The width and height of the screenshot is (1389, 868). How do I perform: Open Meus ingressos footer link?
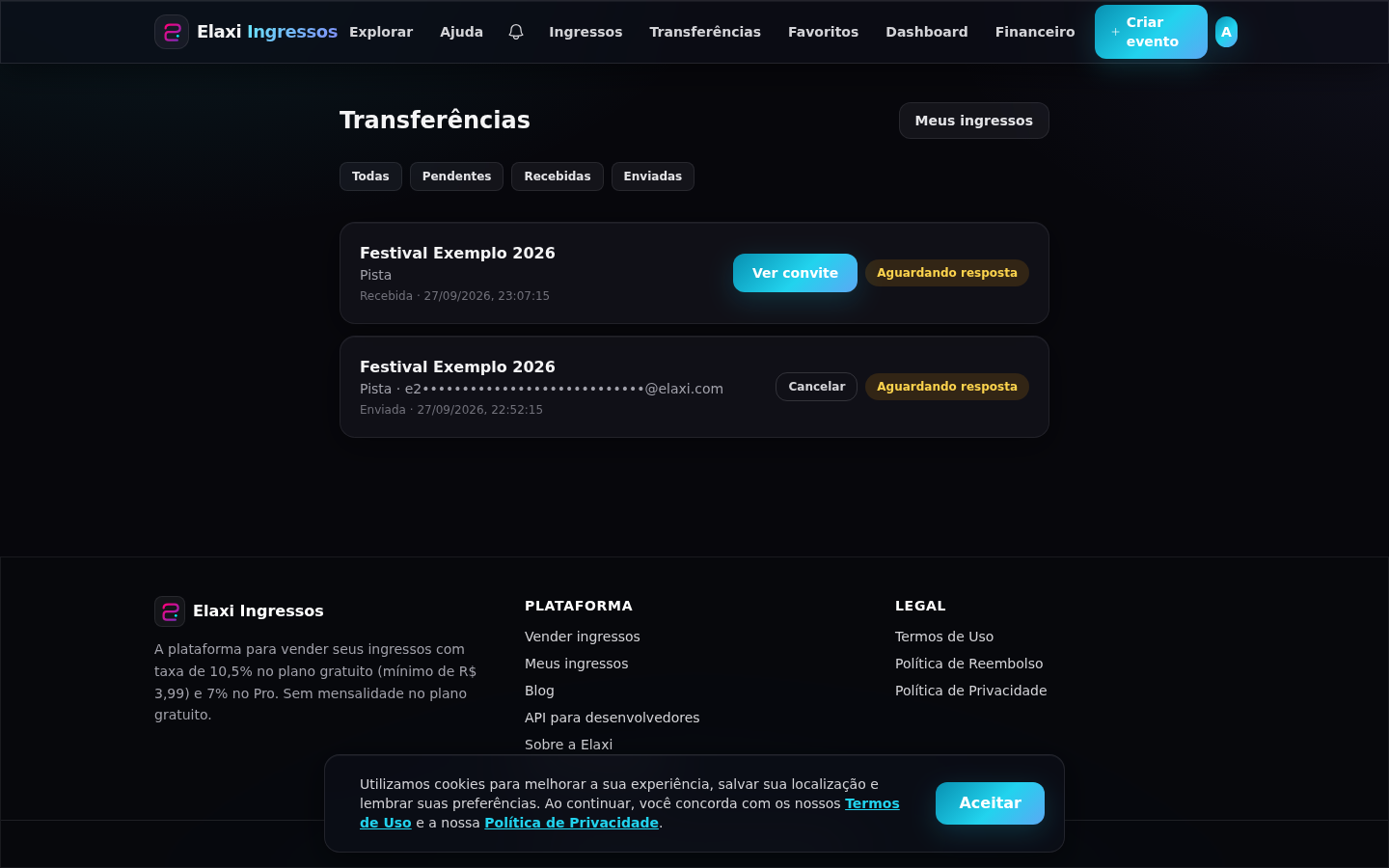coord(576,664)
